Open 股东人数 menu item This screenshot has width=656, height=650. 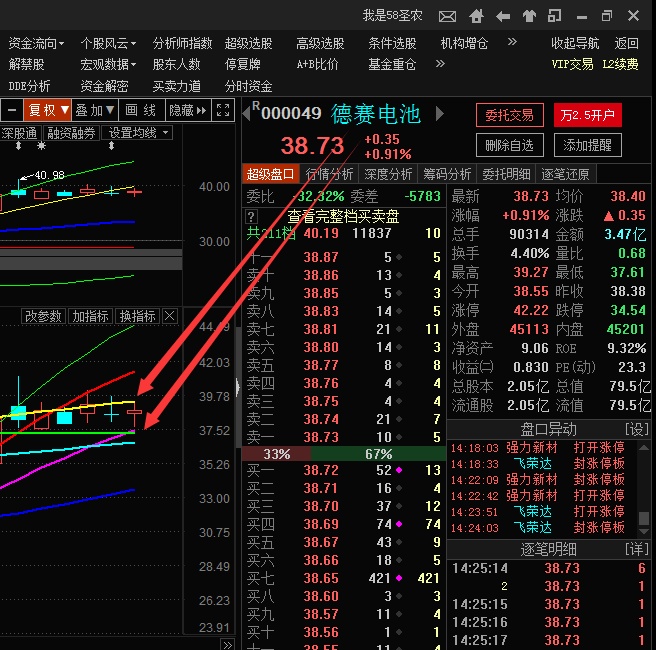tap(177, 64)
